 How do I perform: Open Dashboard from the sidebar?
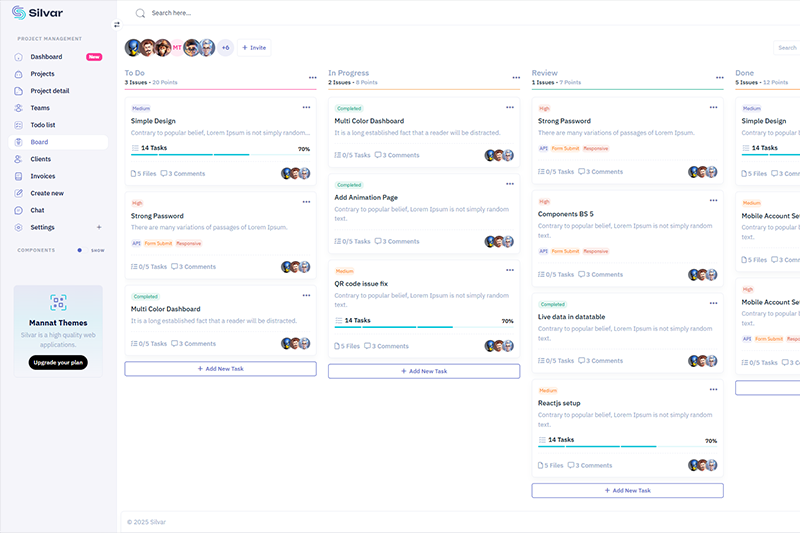(x=46, y=57)
